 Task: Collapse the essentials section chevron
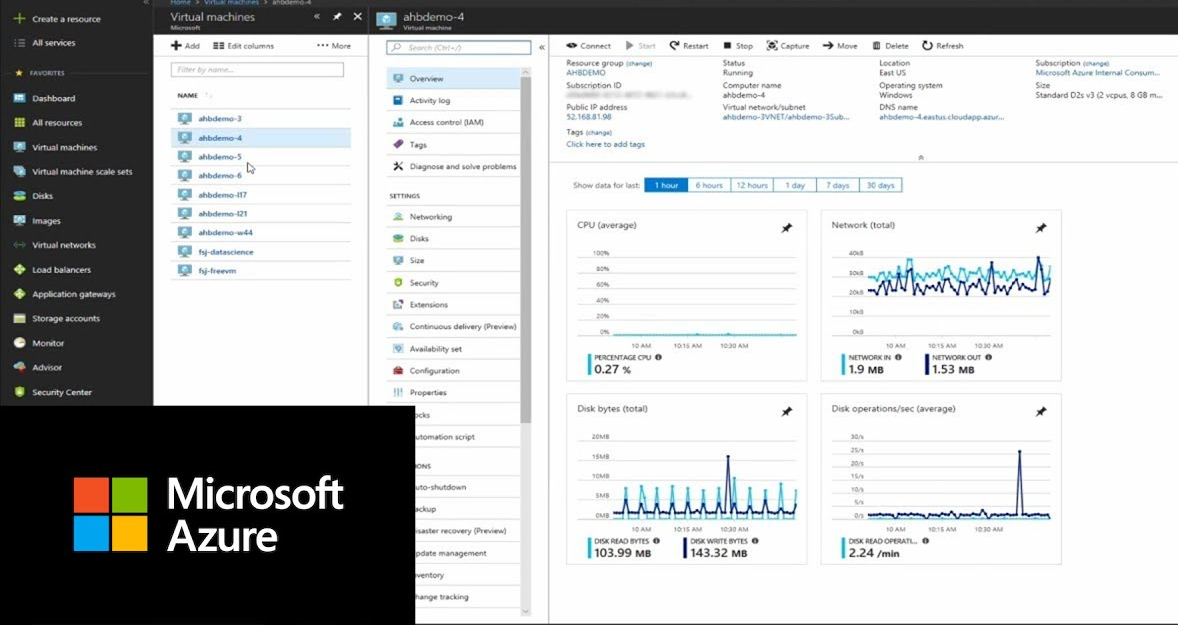tap(920, 157)
